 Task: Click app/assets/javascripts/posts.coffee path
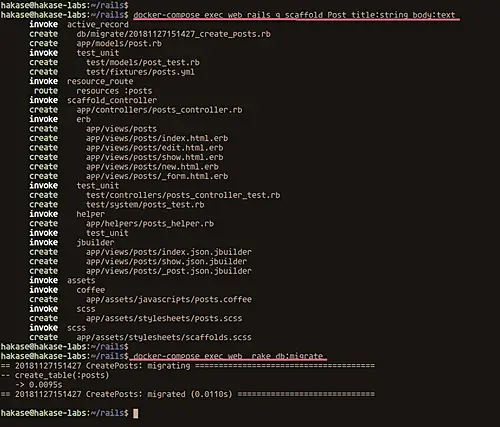[x=169, y=299]
